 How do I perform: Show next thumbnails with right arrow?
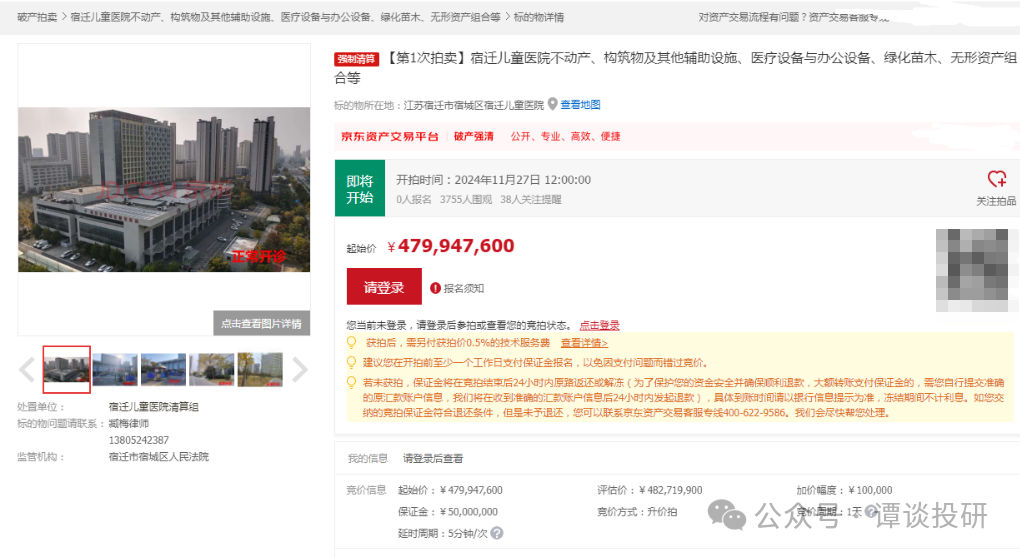coord(299,370)
